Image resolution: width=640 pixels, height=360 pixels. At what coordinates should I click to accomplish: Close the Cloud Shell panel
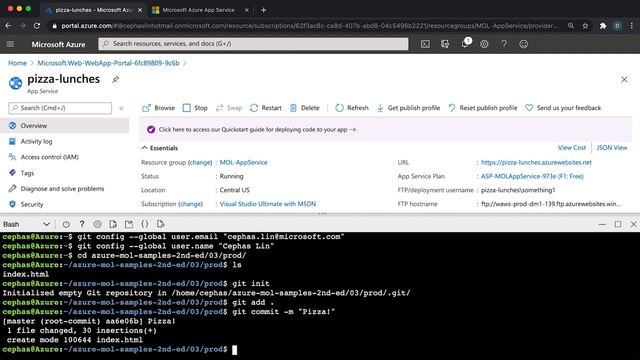[633, 224]
